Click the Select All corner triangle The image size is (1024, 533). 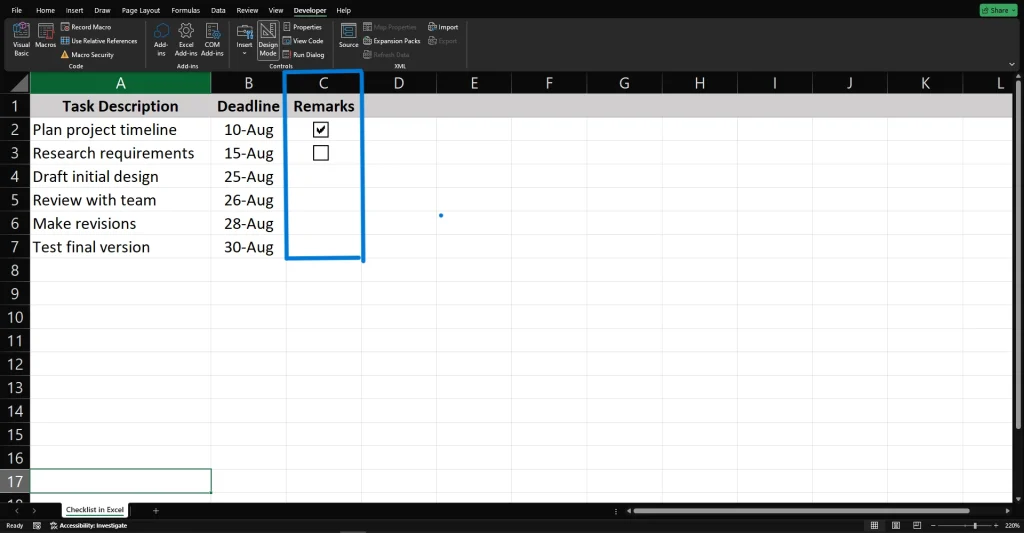(x=19, y=83)
